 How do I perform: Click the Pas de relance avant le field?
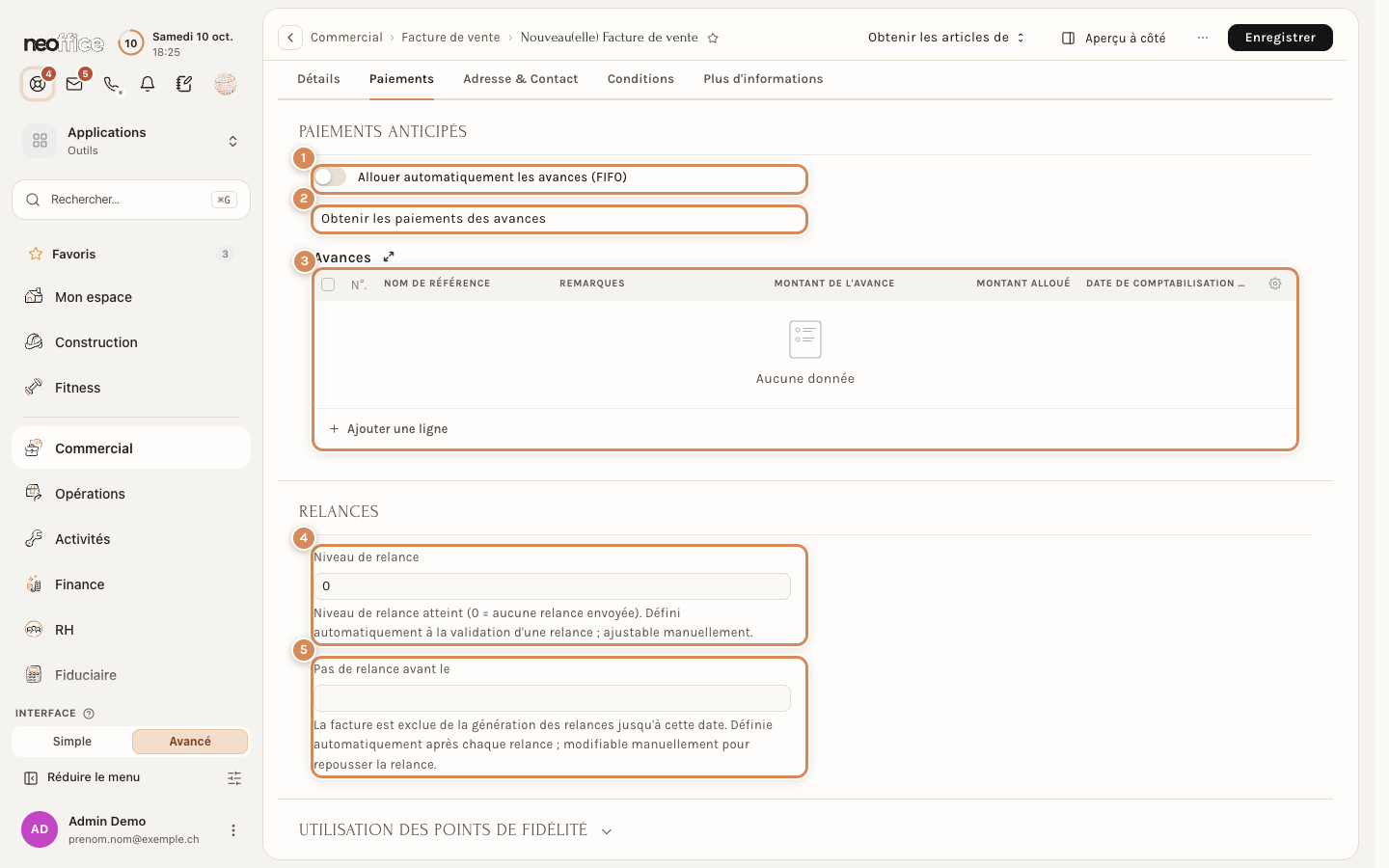tap(552, 698)
